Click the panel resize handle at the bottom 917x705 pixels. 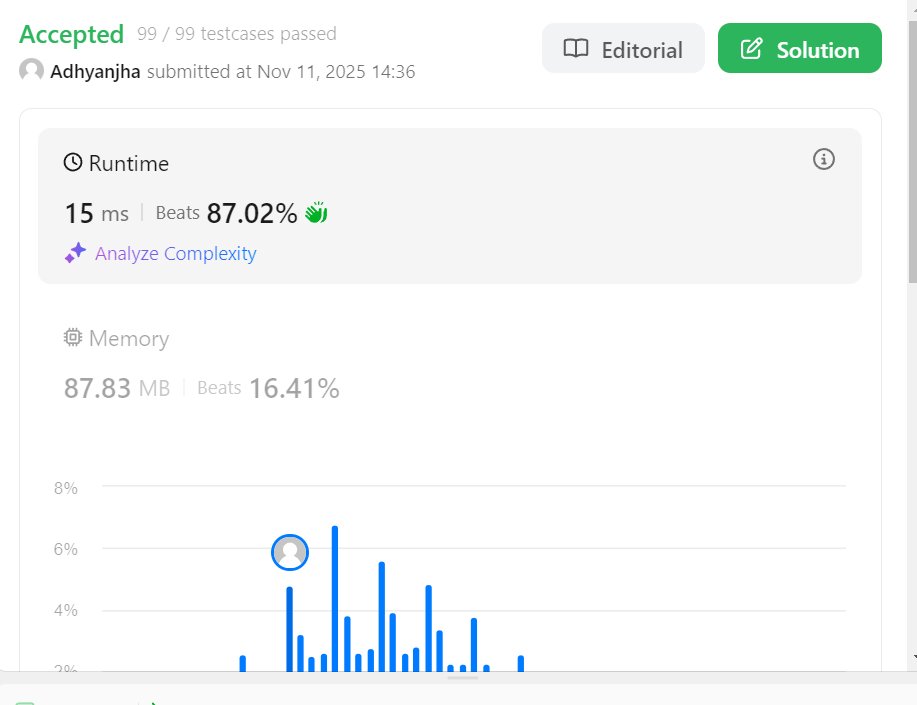click(x=463, y=678)
